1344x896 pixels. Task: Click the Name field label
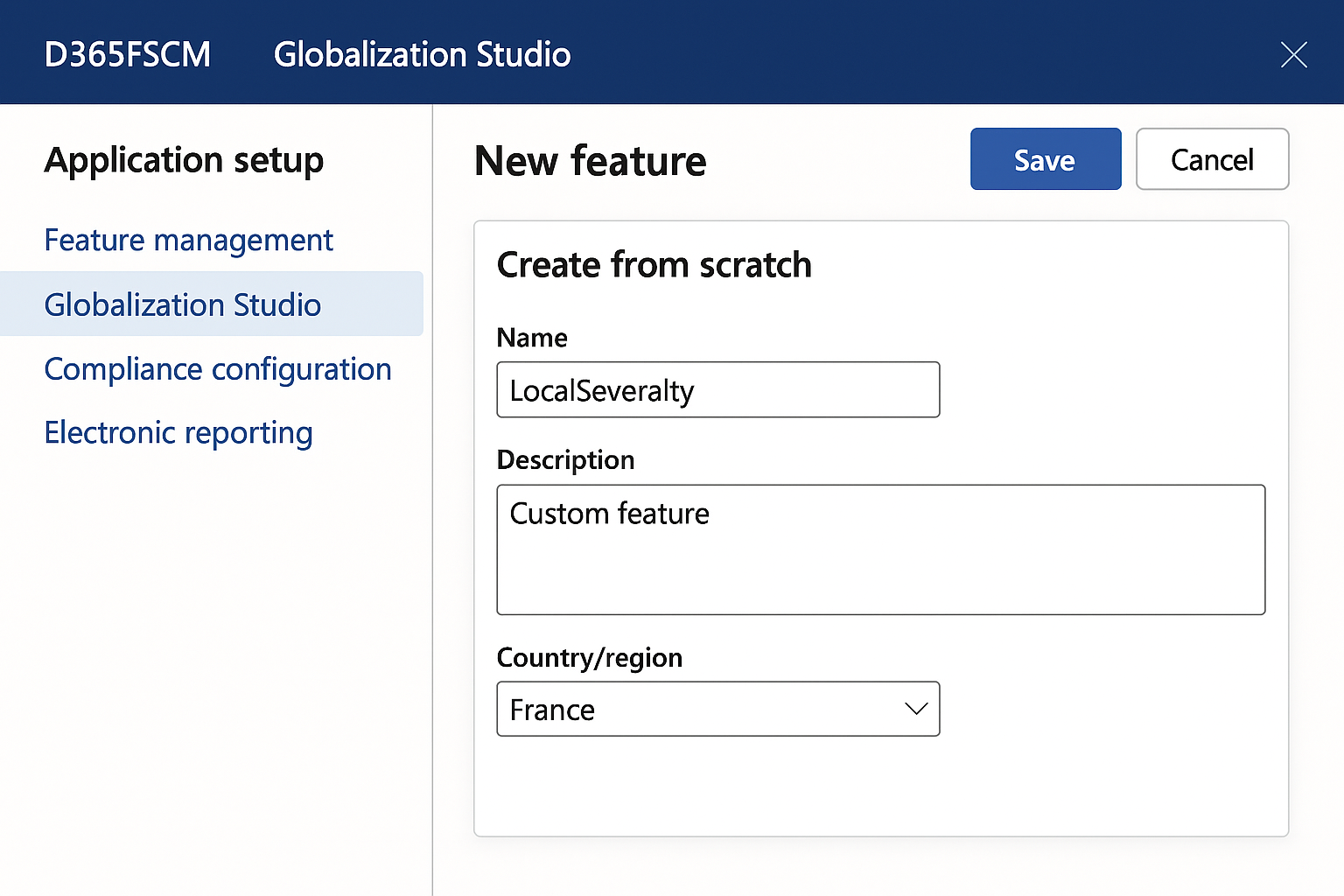click(532, 338)
